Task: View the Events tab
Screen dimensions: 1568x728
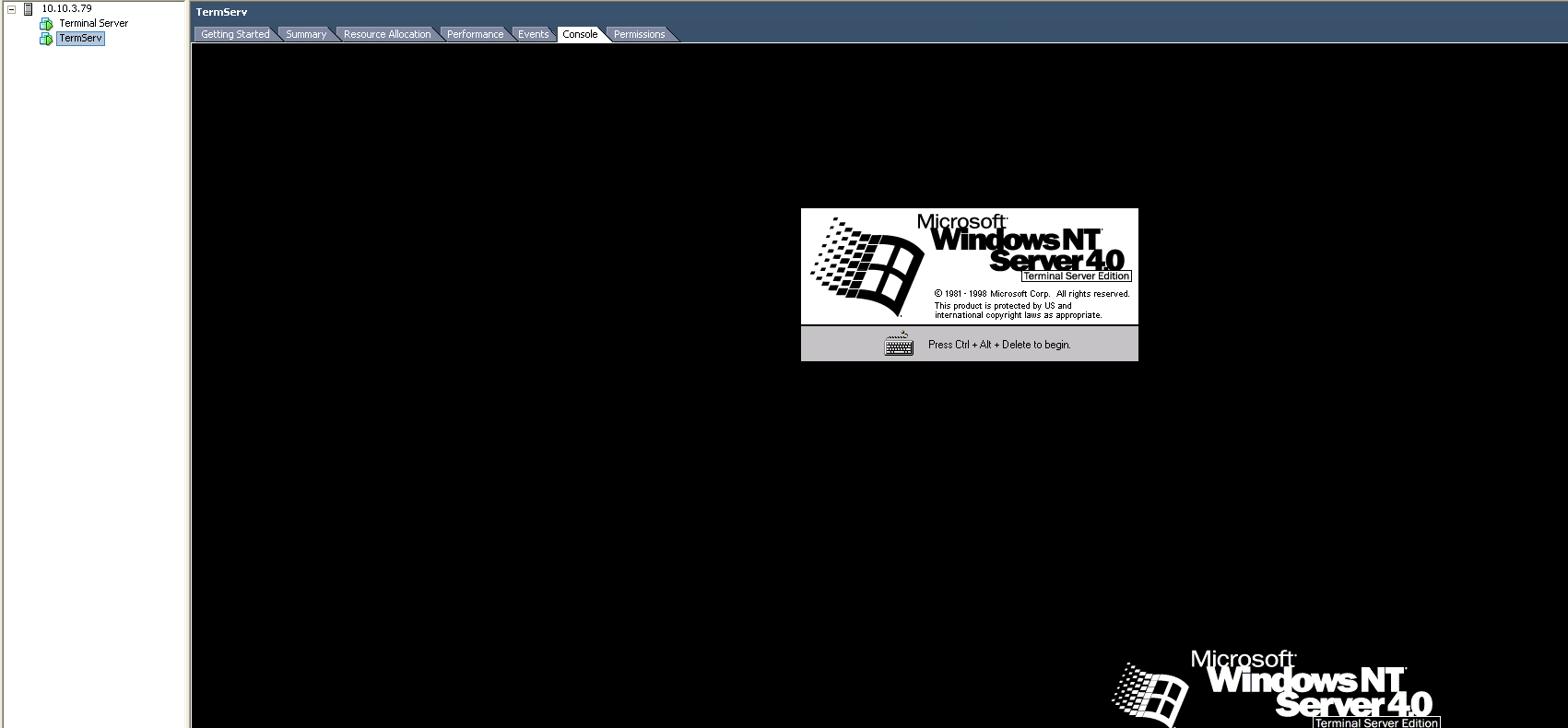Action: [533, 34]
